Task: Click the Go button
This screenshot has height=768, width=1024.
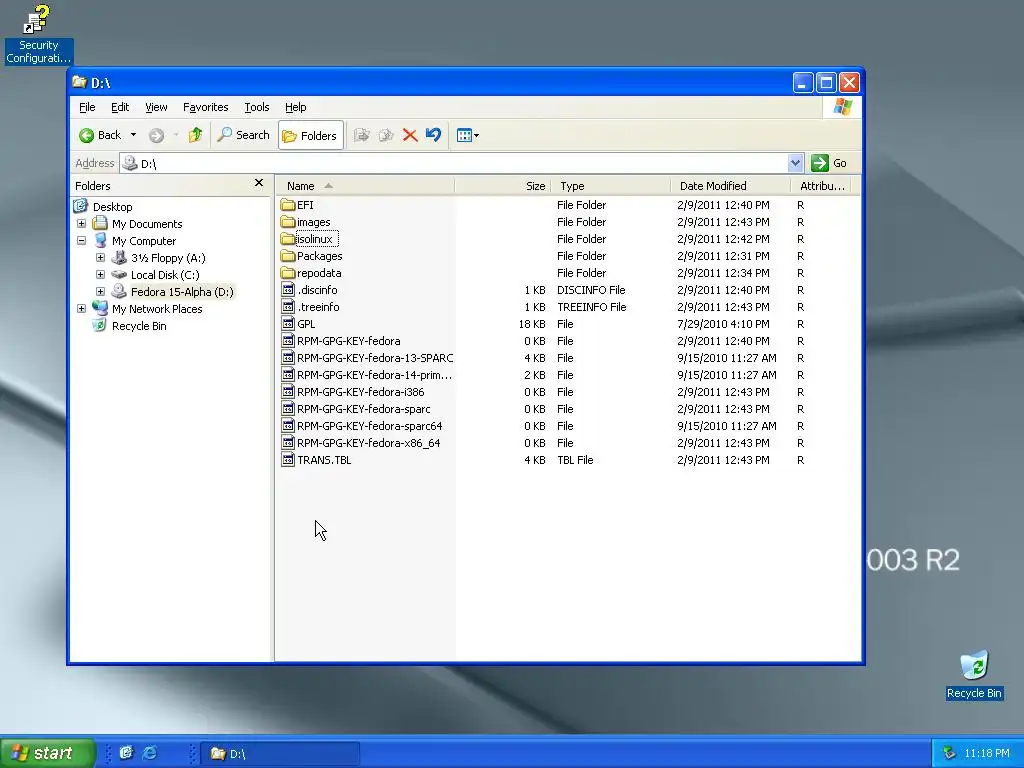Action: click(x=829, y=163)
